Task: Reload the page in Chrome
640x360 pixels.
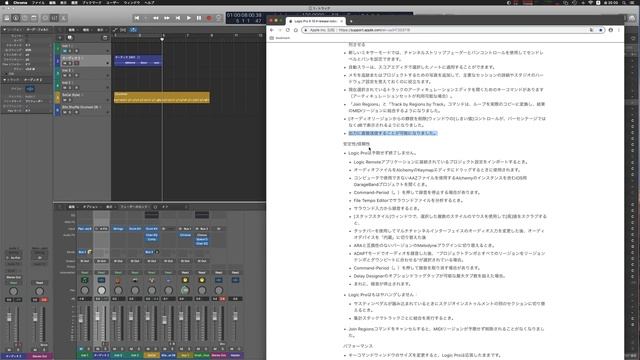Action: (x=288, y=30)
